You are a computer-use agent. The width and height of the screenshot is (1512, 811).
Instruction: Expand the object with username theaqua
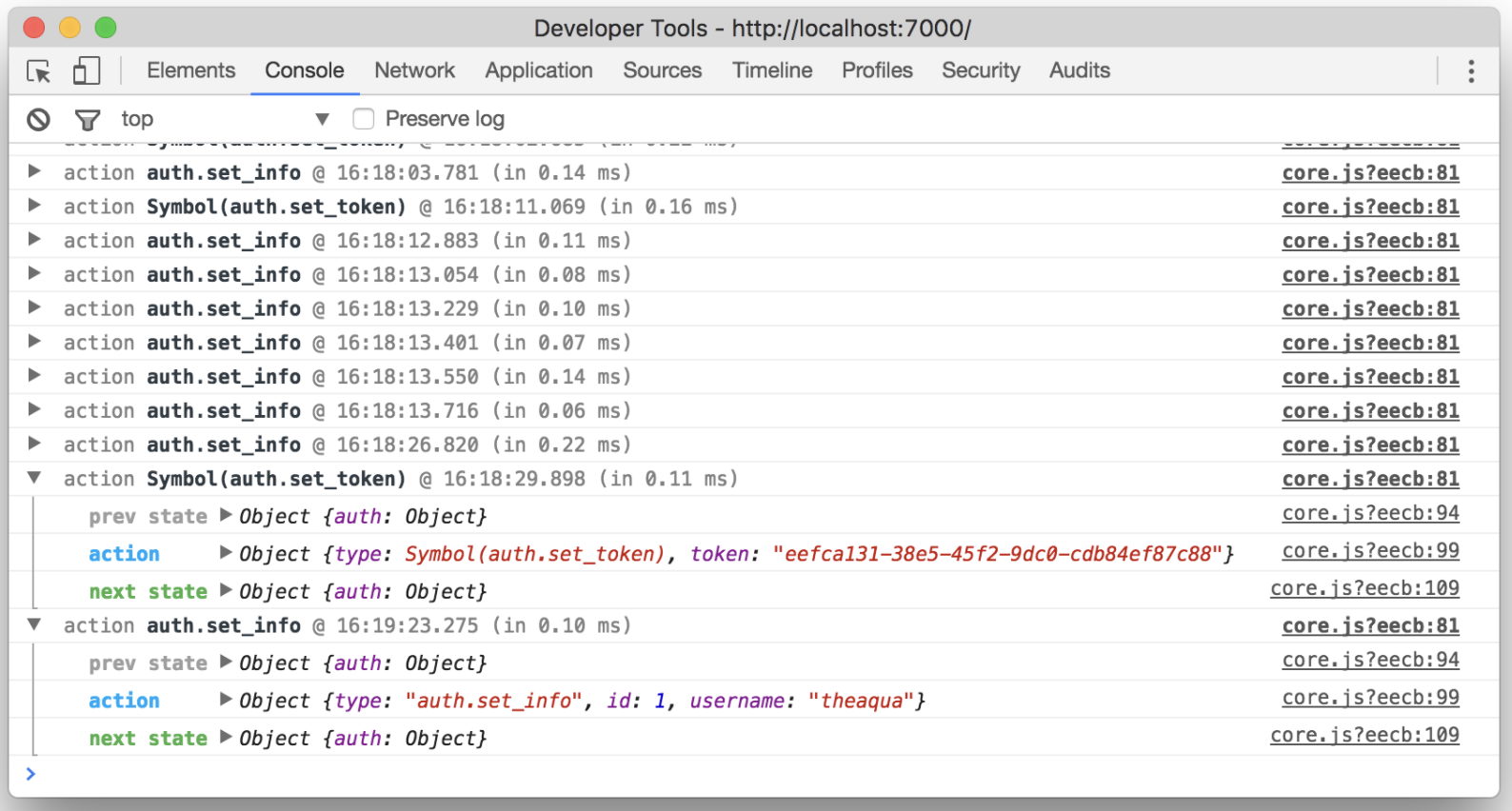tap(226, 700)
